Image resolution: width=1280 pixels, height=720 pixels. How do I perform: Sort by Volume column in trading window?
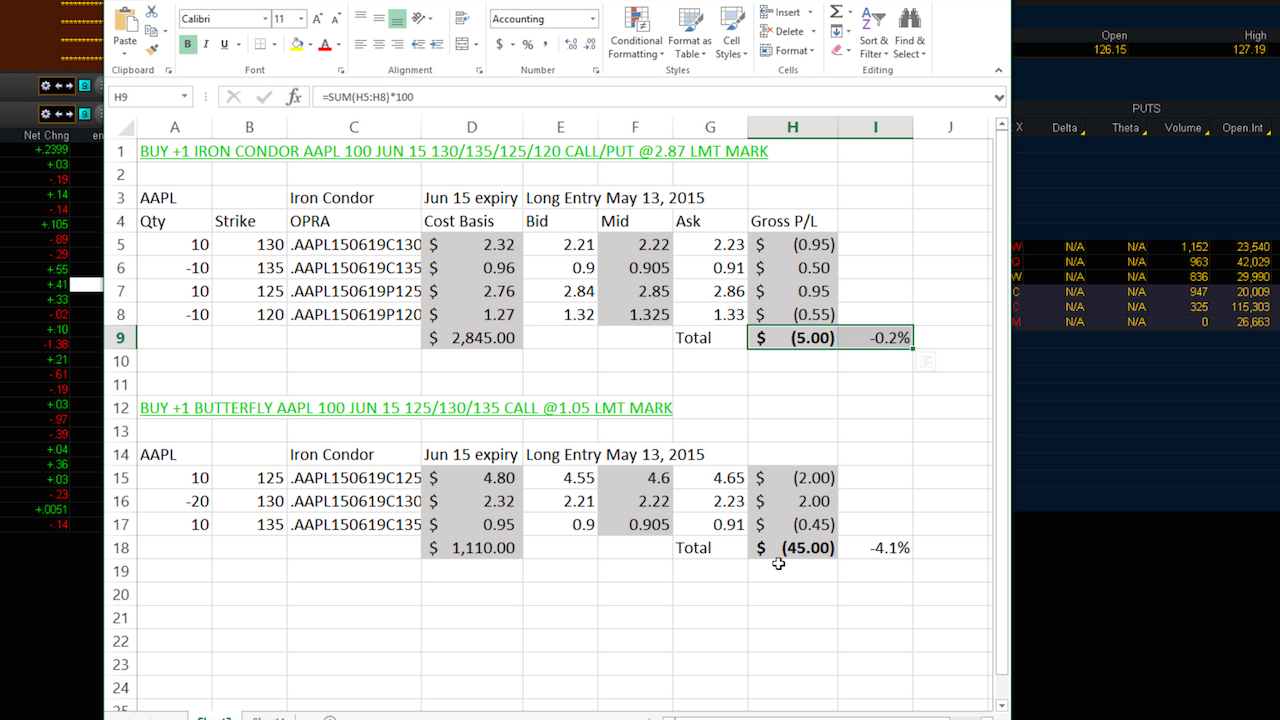point(1181,128)
